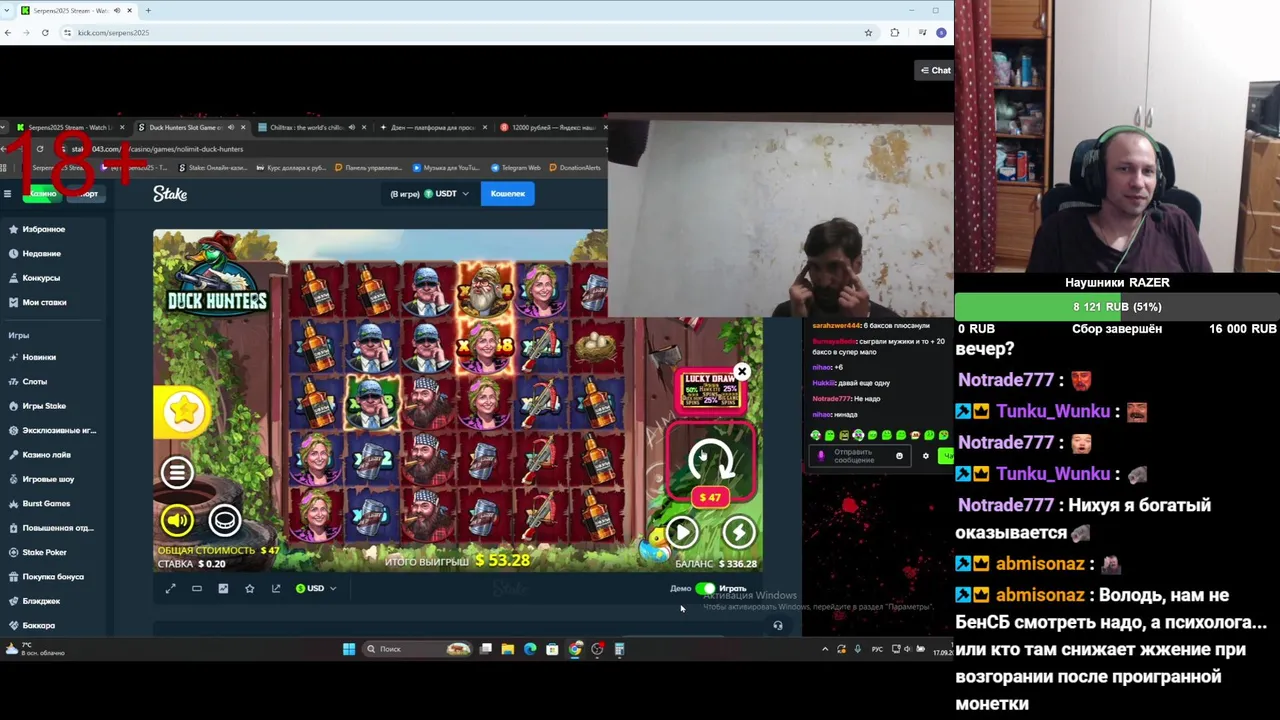Image resolution: width=1280 pixels, height=720 pixels.
Task: Open Казино лайв category
Action: 46,455
